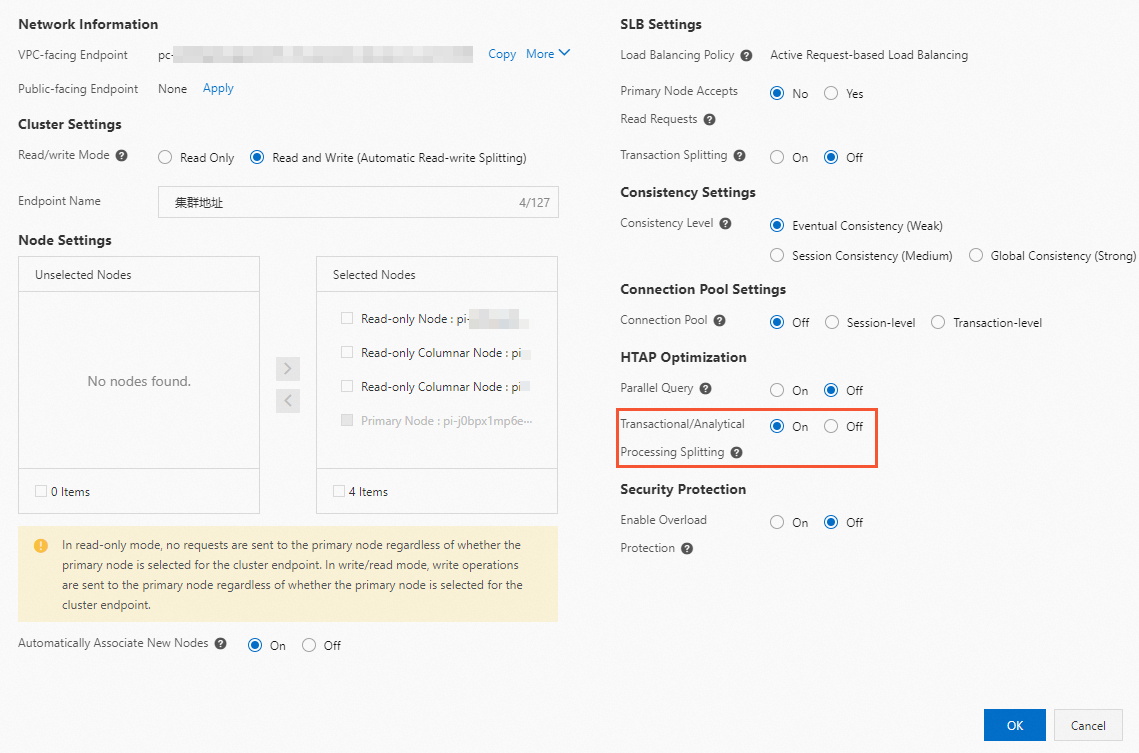Apply for a Public-facing Endpoint
The height and width of the screenshot is (753, 1139).
click(x=218, y=88)
